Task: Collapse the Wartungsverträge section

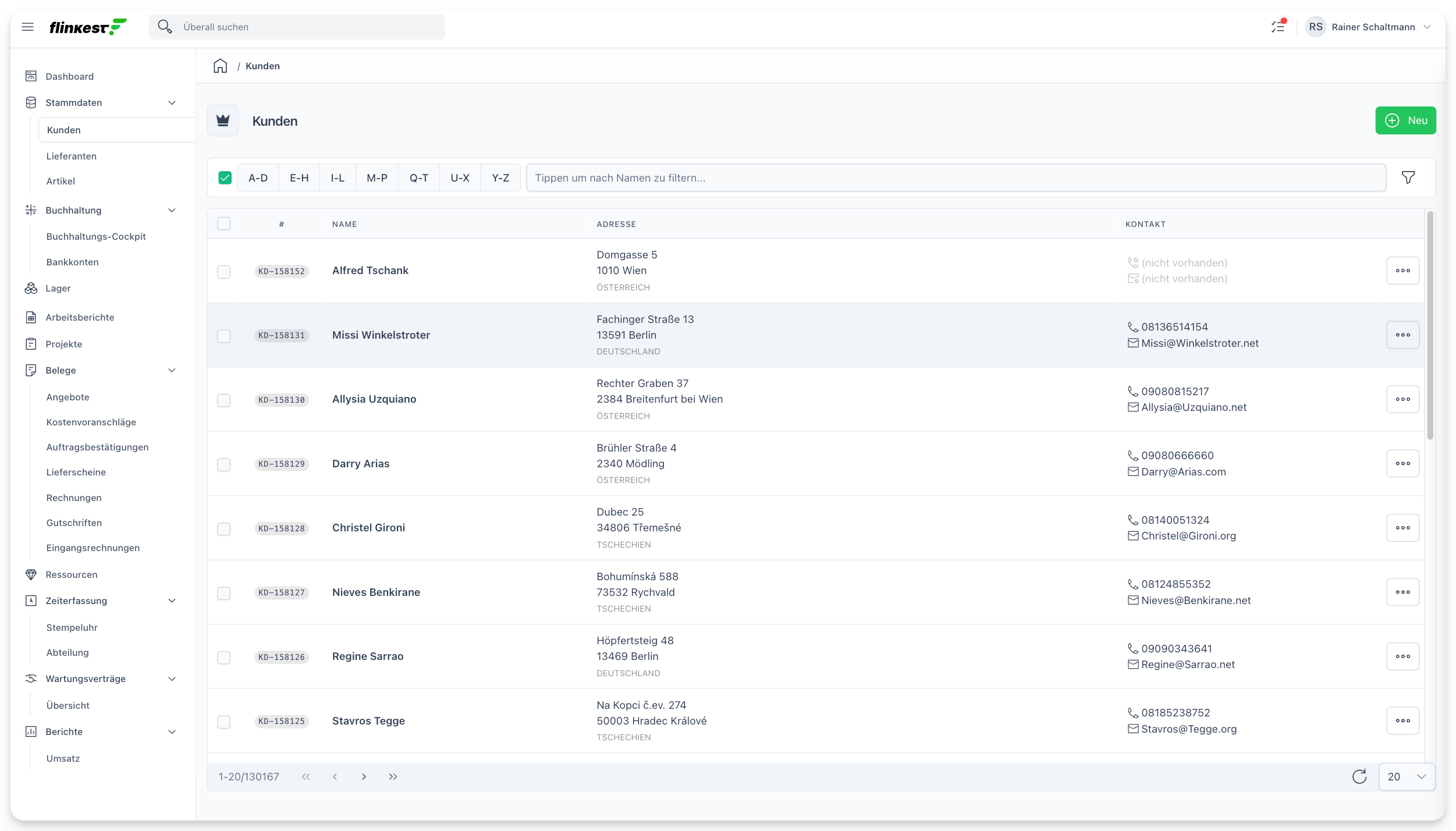Action: (172, 679)
